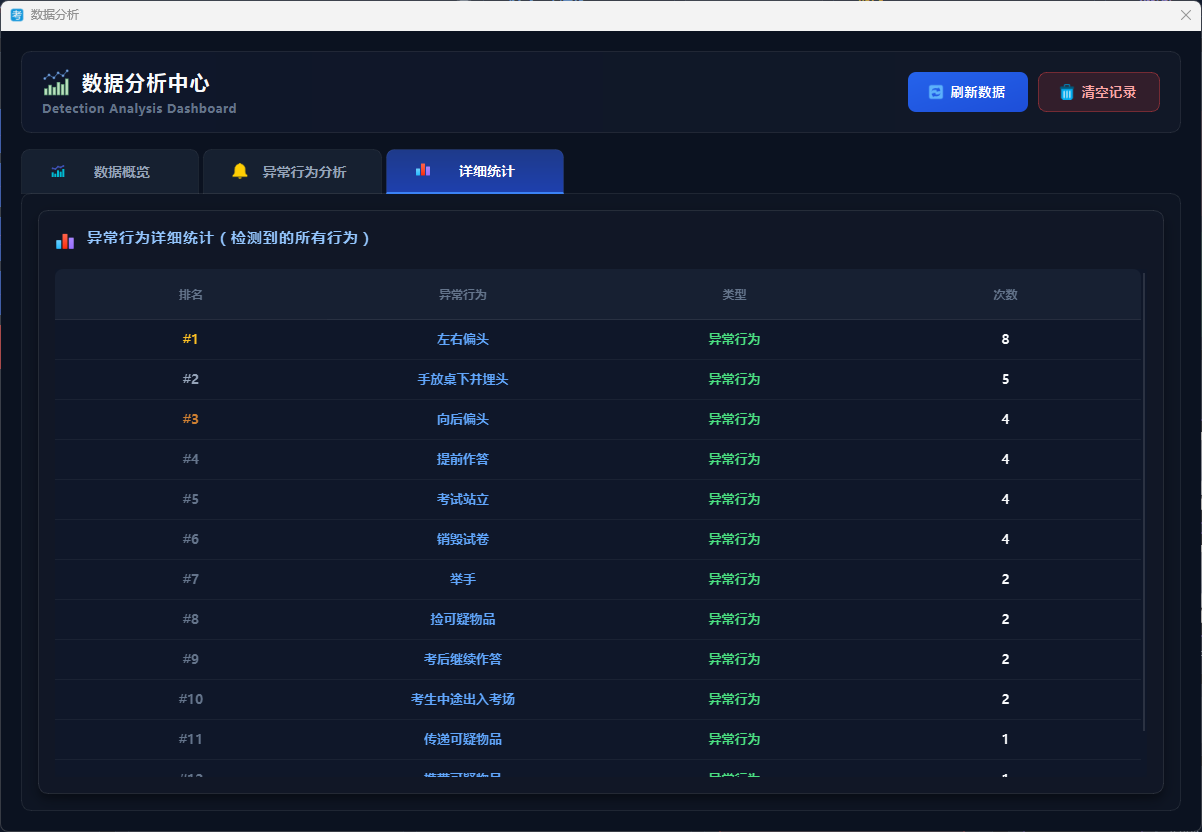The width and height of the screenshot is (1202, 832).
Task: Click the bar chart icon on 详细统计 tab
Action: click(x=423, y=171)
